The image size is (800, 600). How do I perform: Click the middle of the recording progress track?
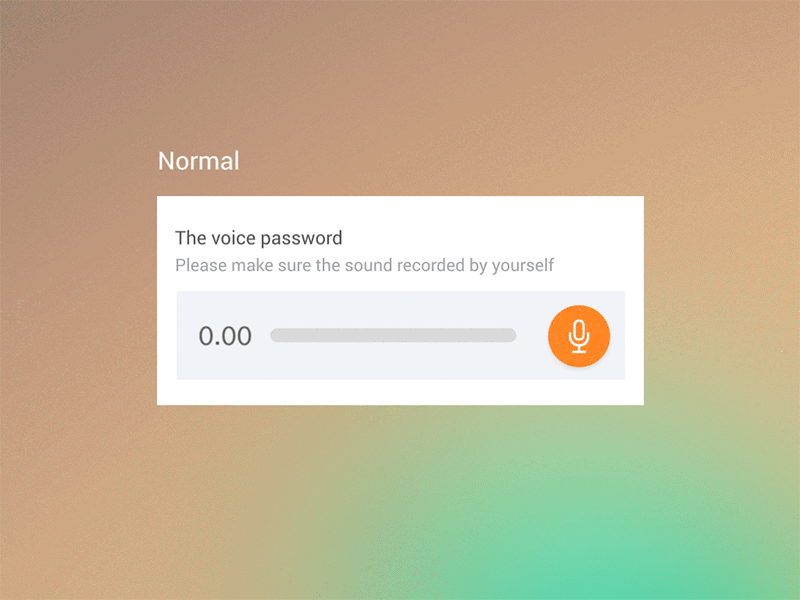coord(393,335)
